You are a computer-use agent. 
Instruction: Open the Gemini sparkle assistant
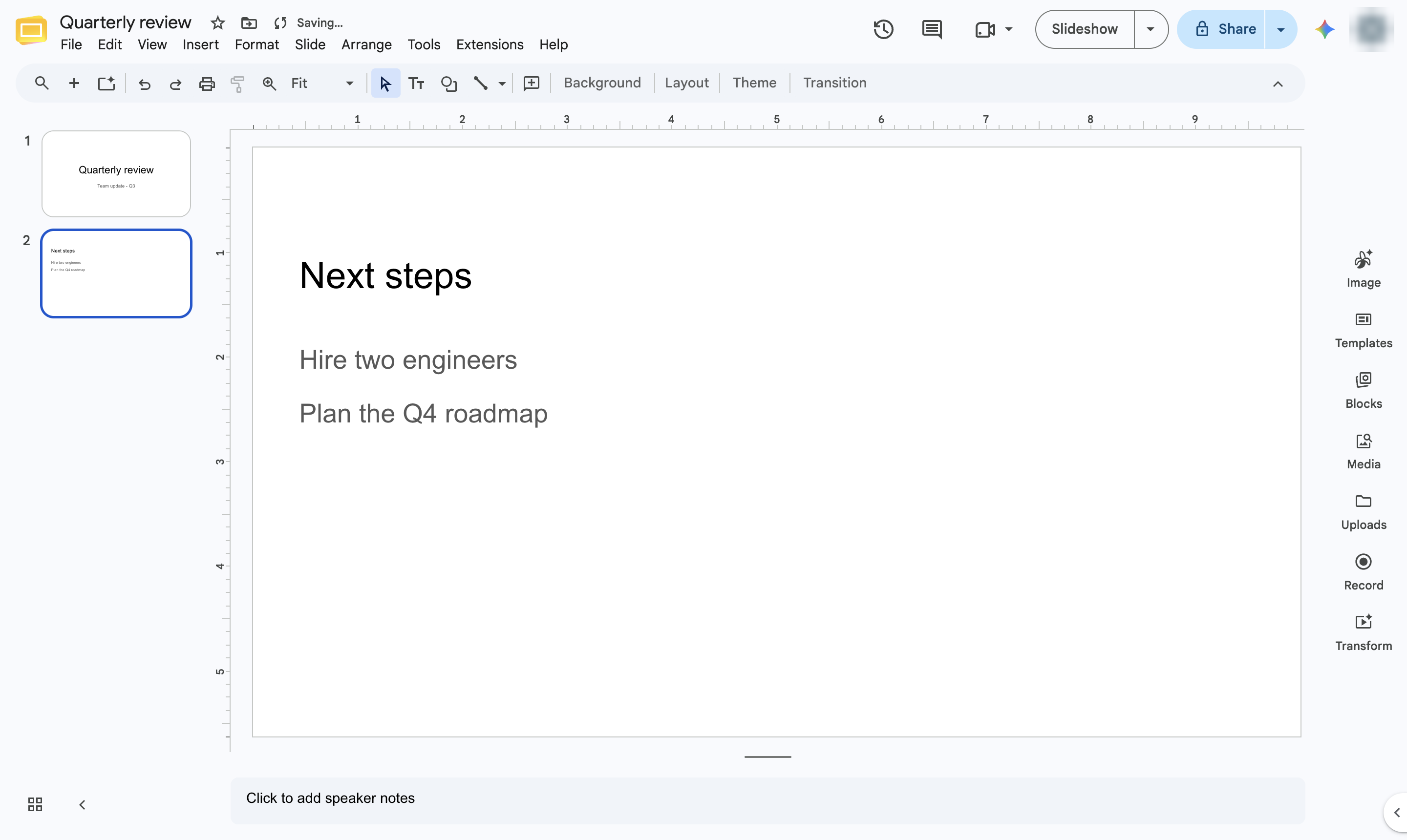pyautogui.click(x=1325, y=29)
